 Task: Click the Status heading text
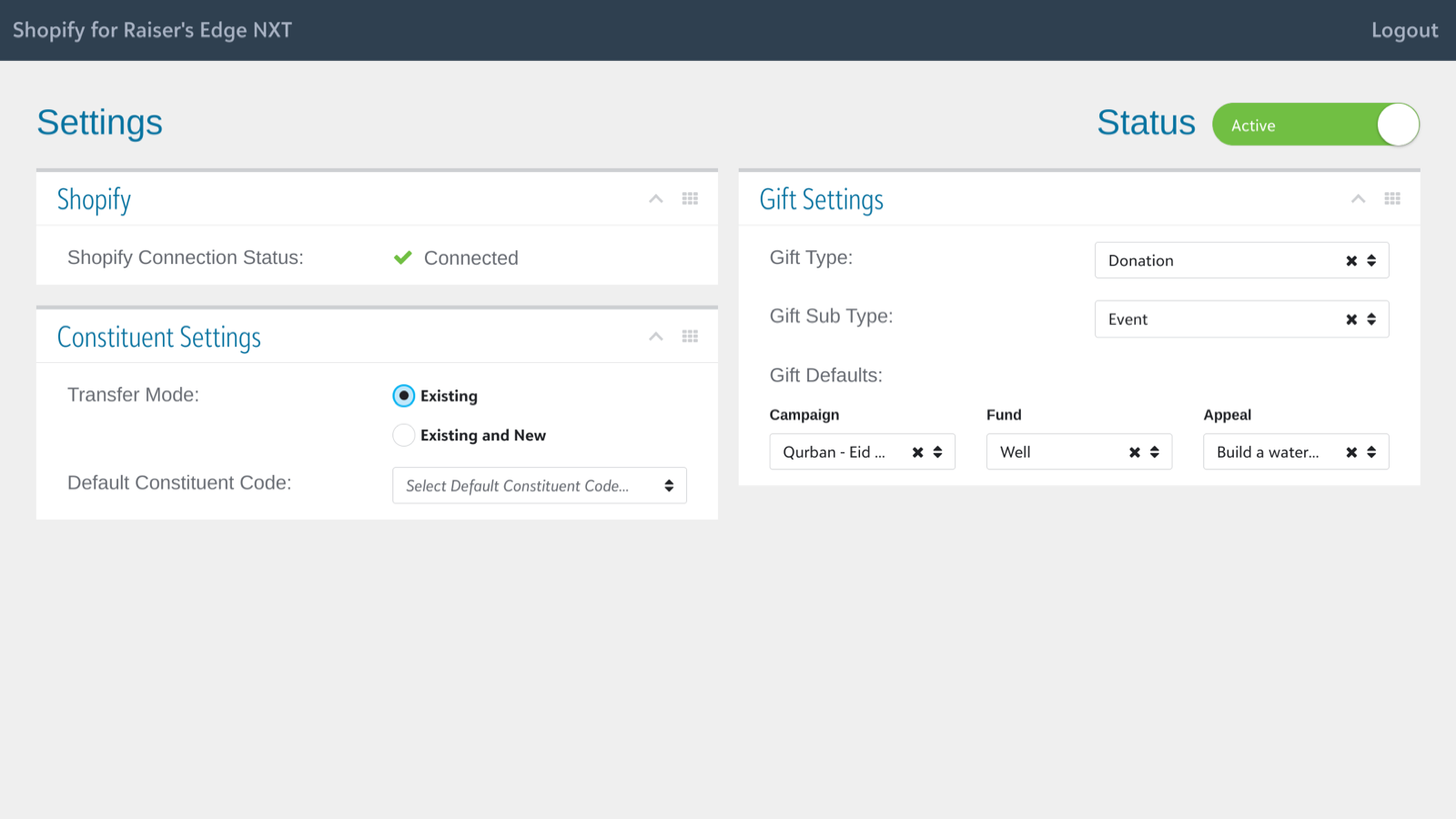click(x=1146, y=123)
